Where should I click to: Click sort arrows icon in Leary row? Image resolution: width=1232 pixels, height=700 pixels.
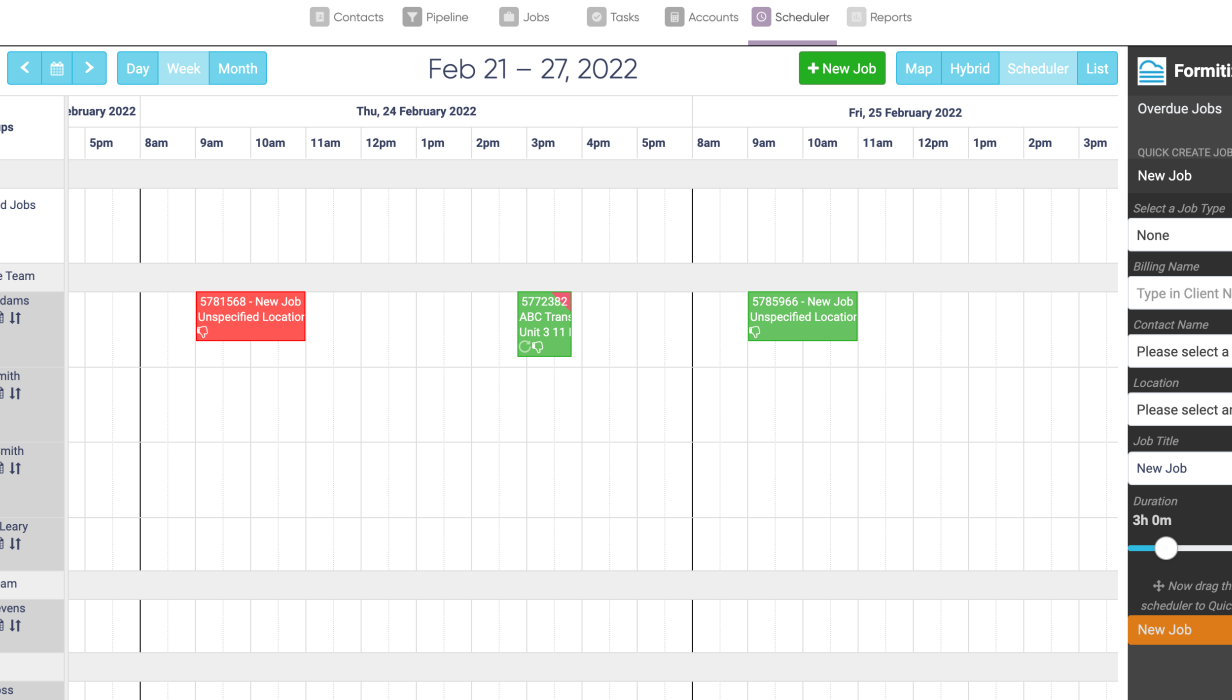click(x=15, y=544)
